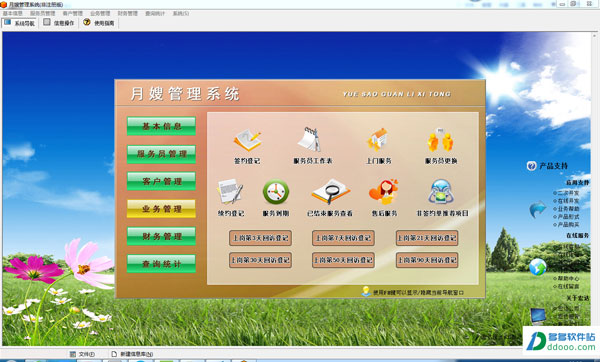Open the 服务员更换 staff replacement icon
Screen dimensions: 600x362
[441, 140]
